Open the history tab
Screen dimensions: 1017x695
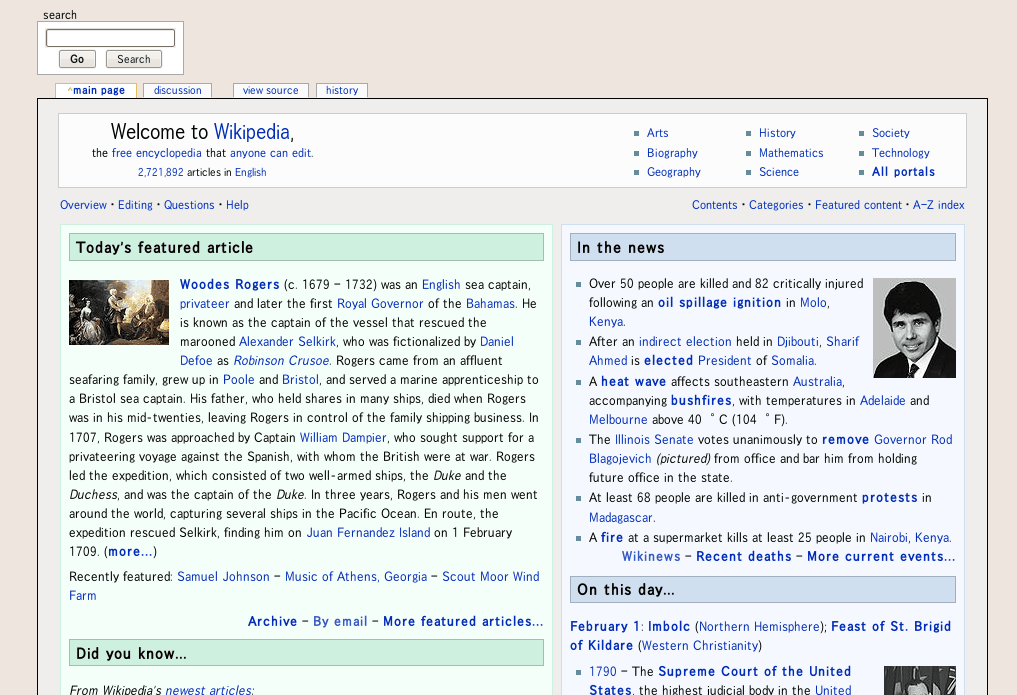click(341, 90)
